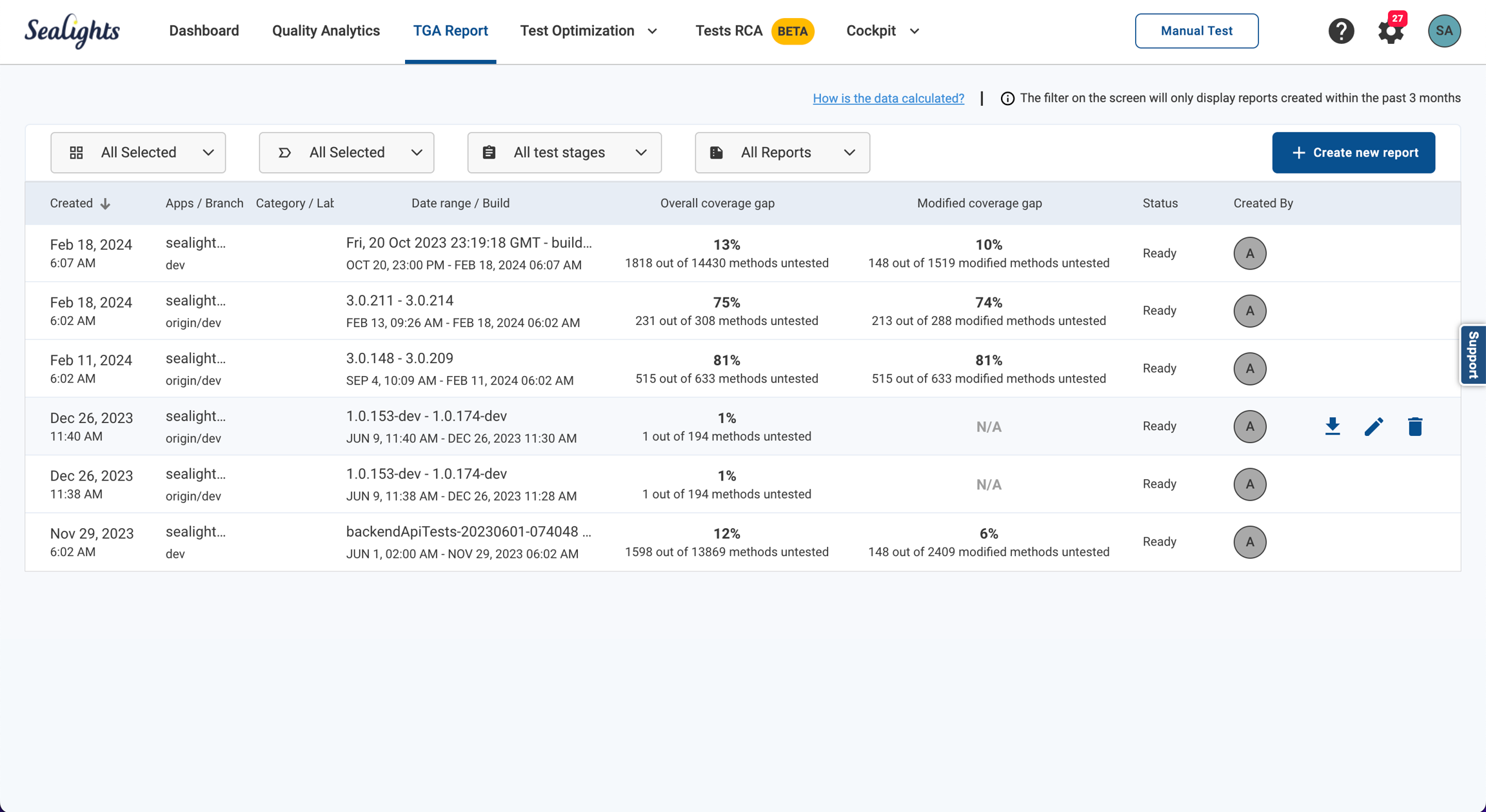Edit the Dec 26 11:40 AM report
Screen dimensions: 1486x812
coord(1374,426)
